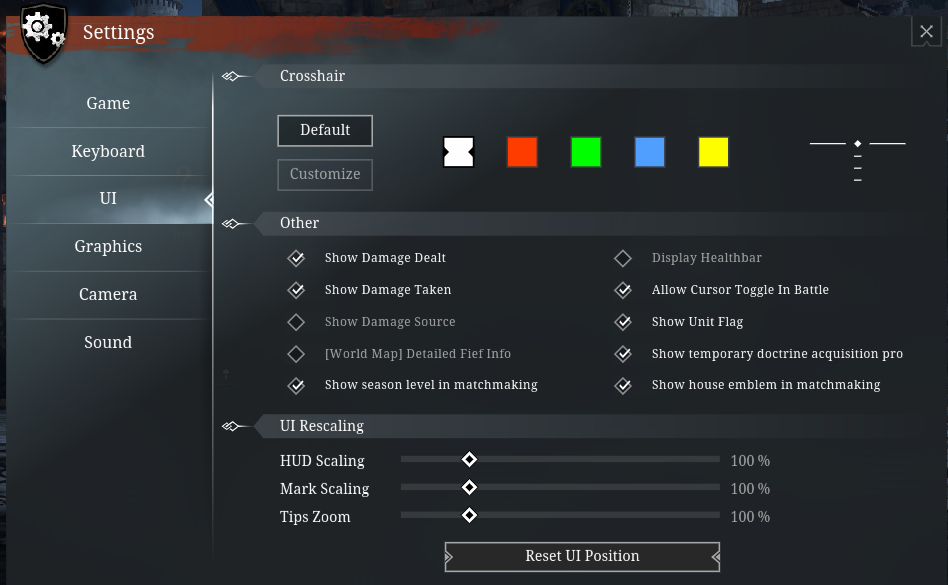Toggle Show house emblem in matchmaking checkbox

coord(623,385)
